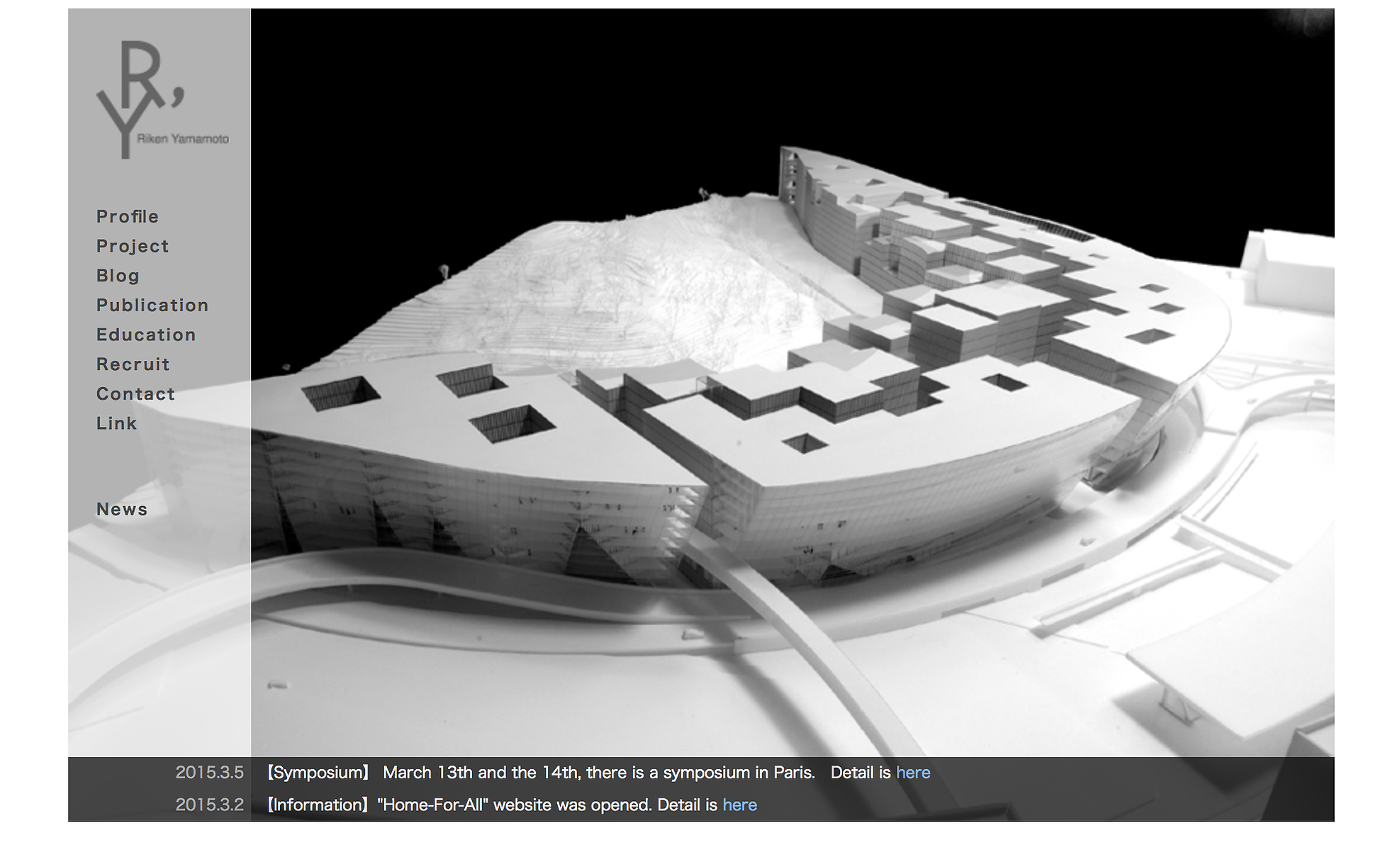The image size is (1400, 850).
Task: Click the 2015.3.5 news date
Action: 209,773
